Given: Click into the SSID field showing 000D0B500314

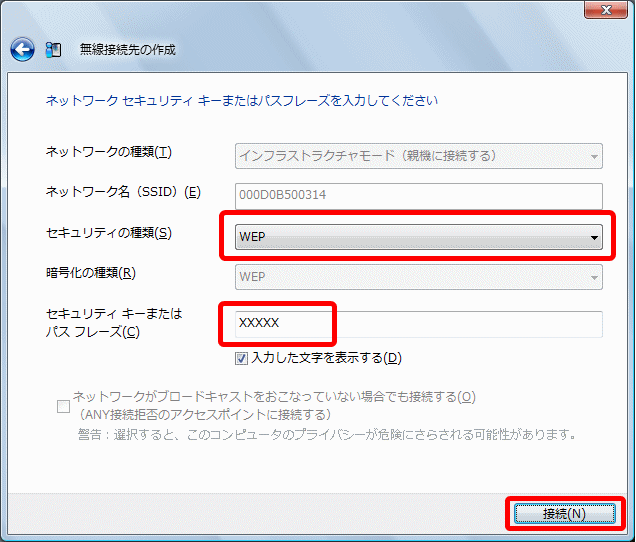Looking at the screenshot, I should (x=418, y=195).
